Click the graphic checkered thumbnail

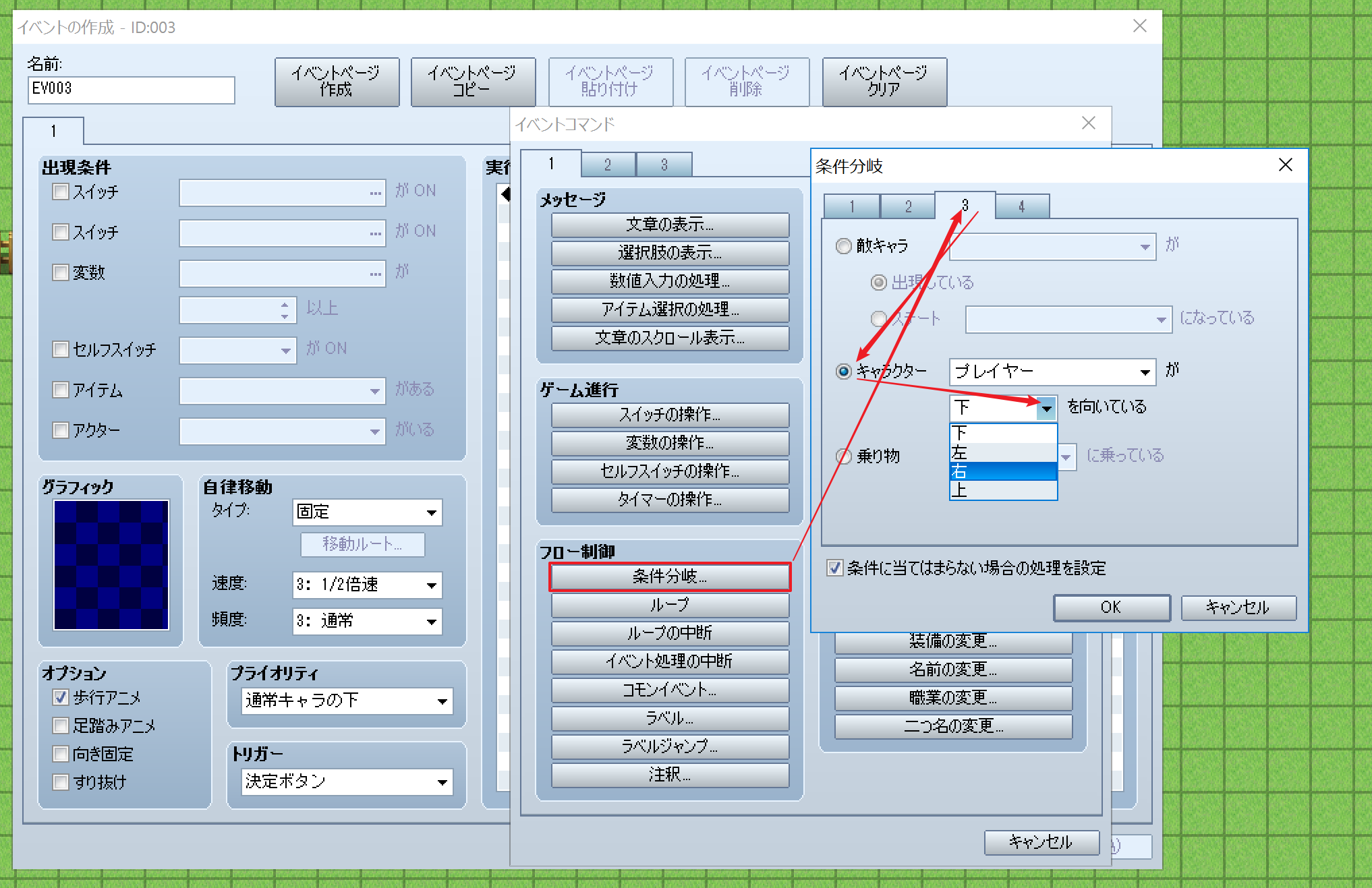click(111, 565)
